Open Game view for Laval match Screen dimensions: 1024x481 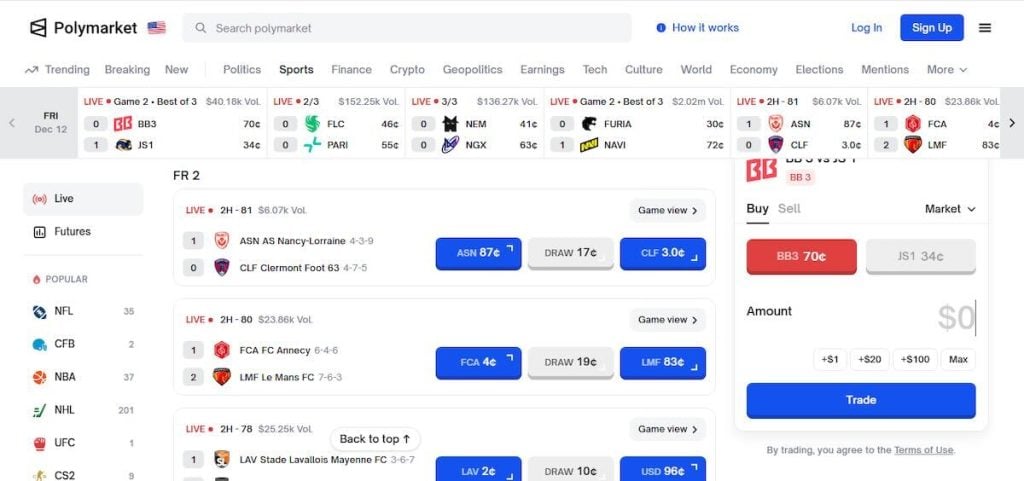click(x=667, y=429)
